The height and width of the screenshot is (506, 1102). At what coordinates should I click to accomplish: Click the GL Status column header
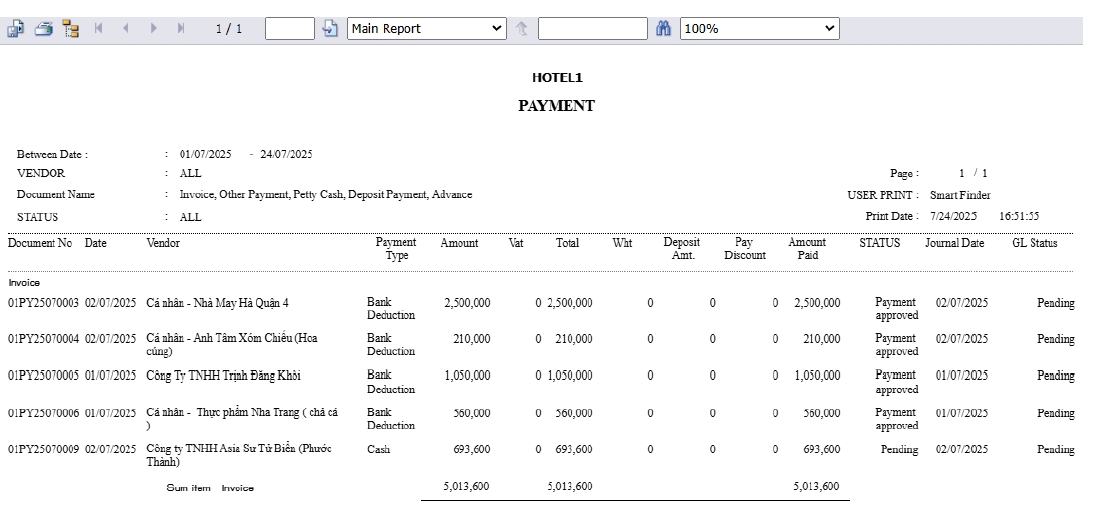[1034, 243]
